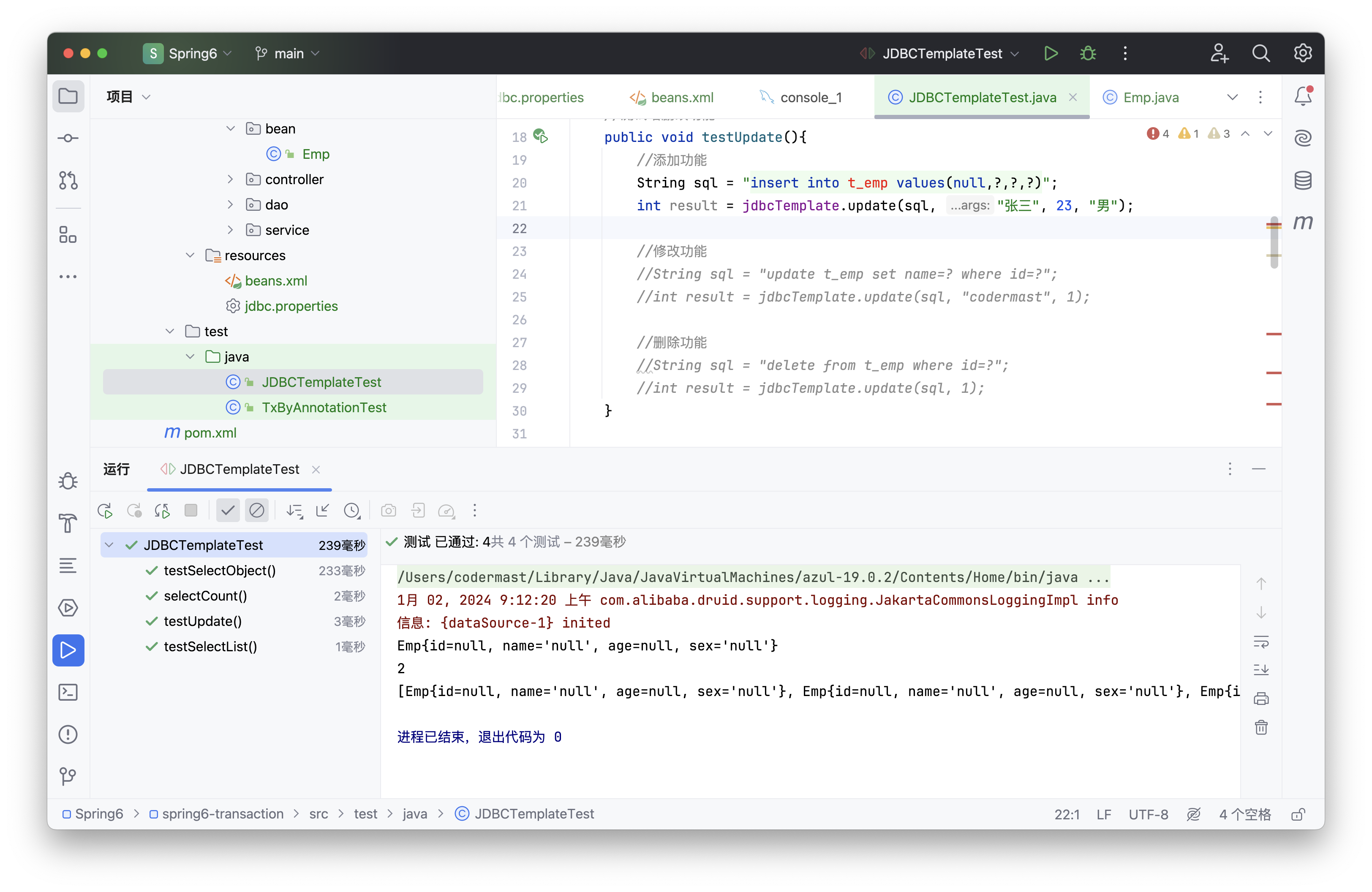The image size is (1372, 892).
Task: Expand the controller folder
Action: tap(231, 179)
